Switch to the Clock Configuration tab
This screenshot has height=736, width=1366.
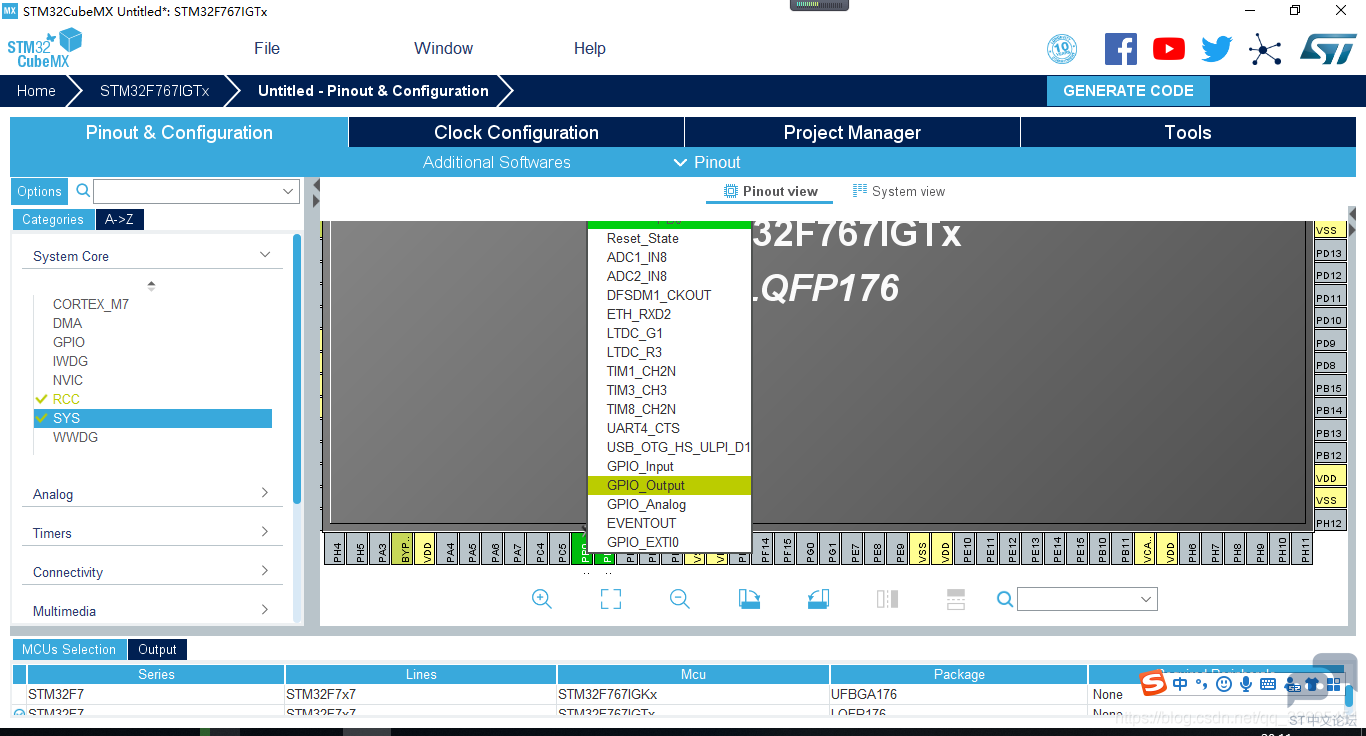[516, 133]
